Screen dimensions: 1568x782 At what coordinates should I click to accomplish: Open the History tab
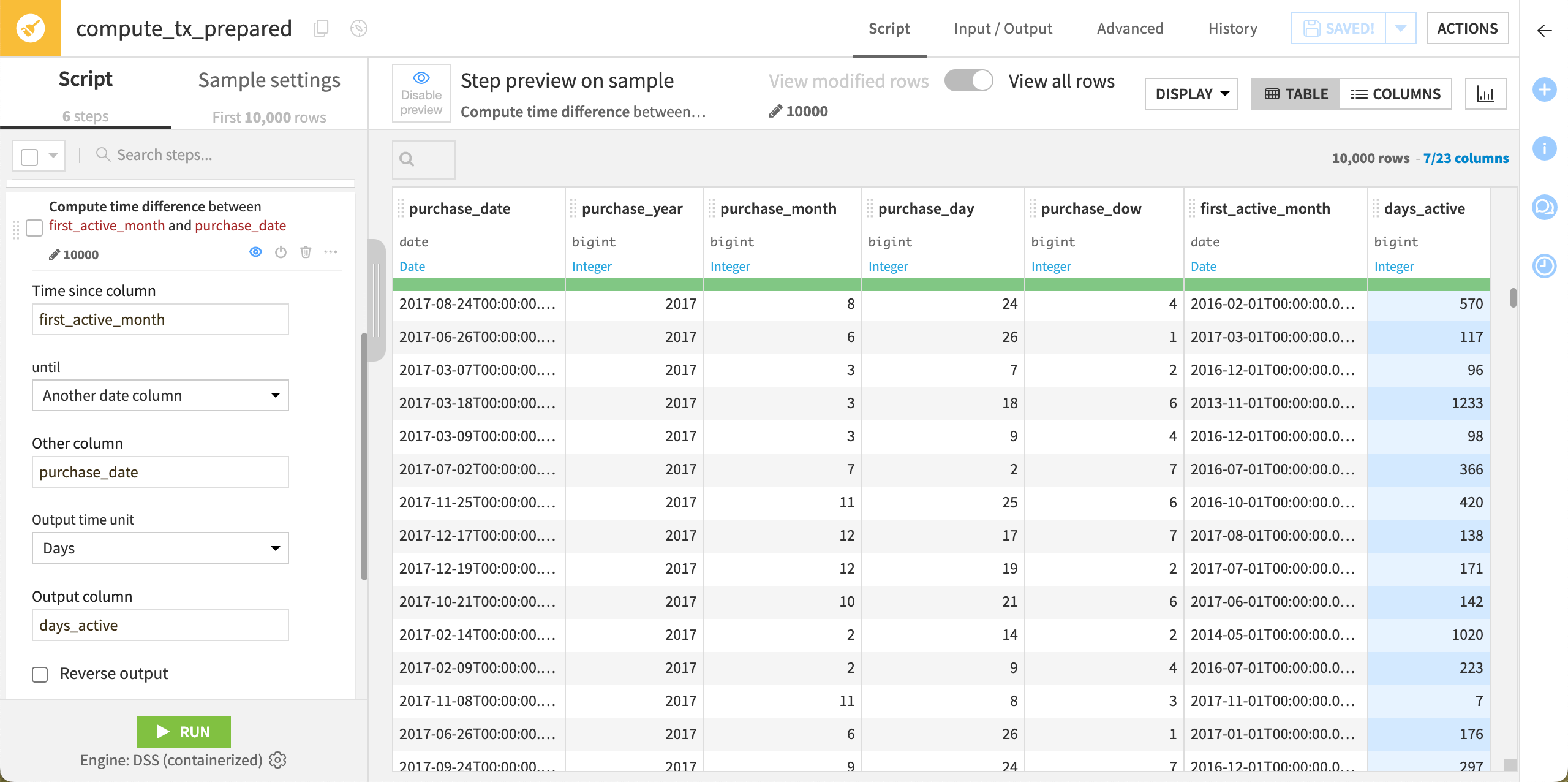tap(1232, 28)
